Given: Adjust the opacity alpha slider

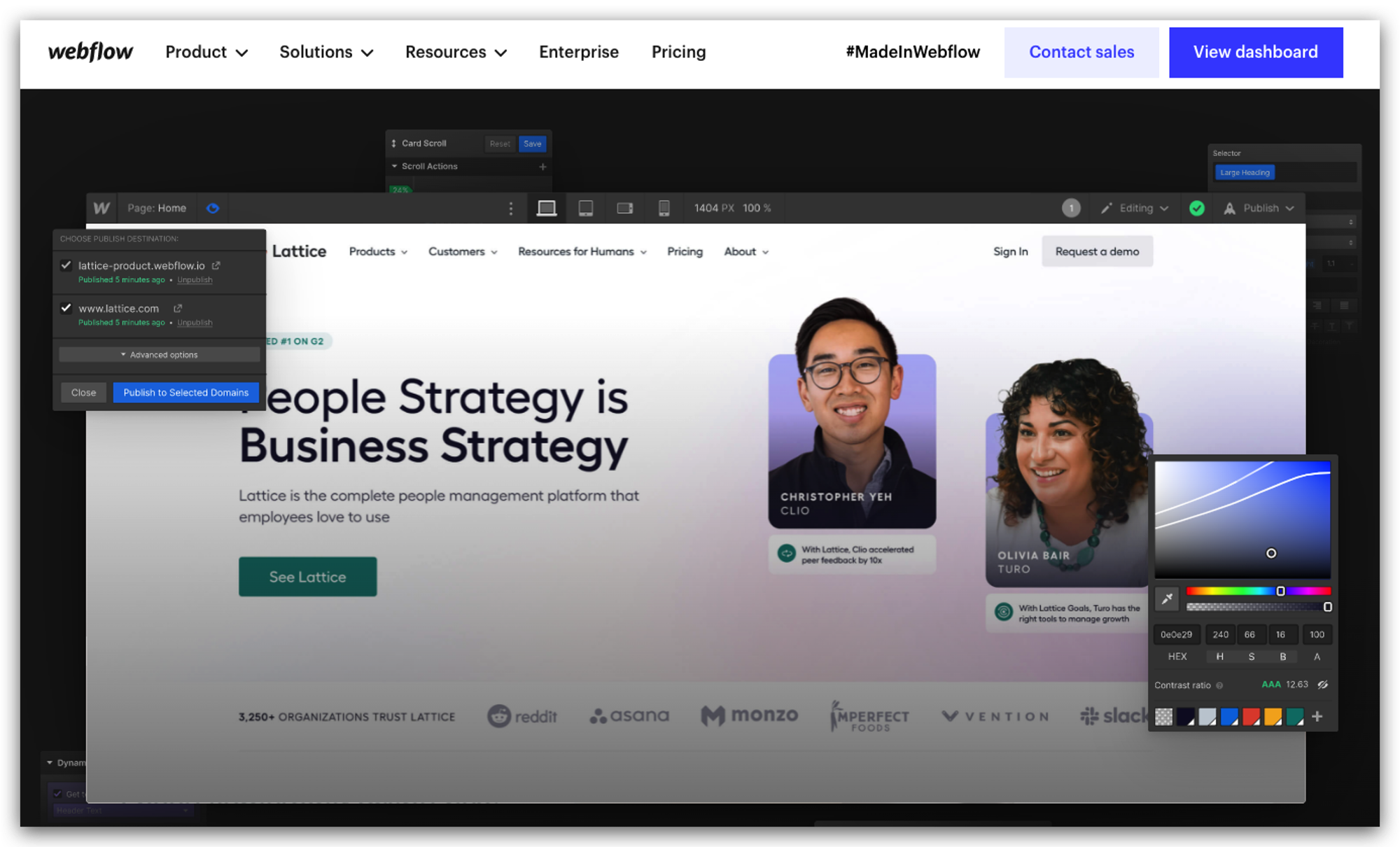Looking at the screenshot, I should 1258,607.
